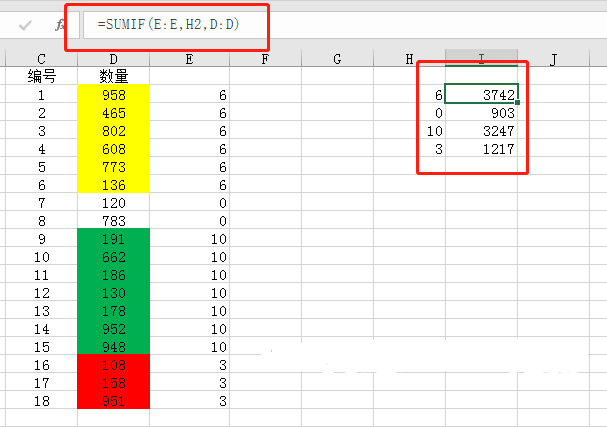Click result cell showing 903
Image resolution: width=607 pixels, height=427 pixels.
point(481,112)
